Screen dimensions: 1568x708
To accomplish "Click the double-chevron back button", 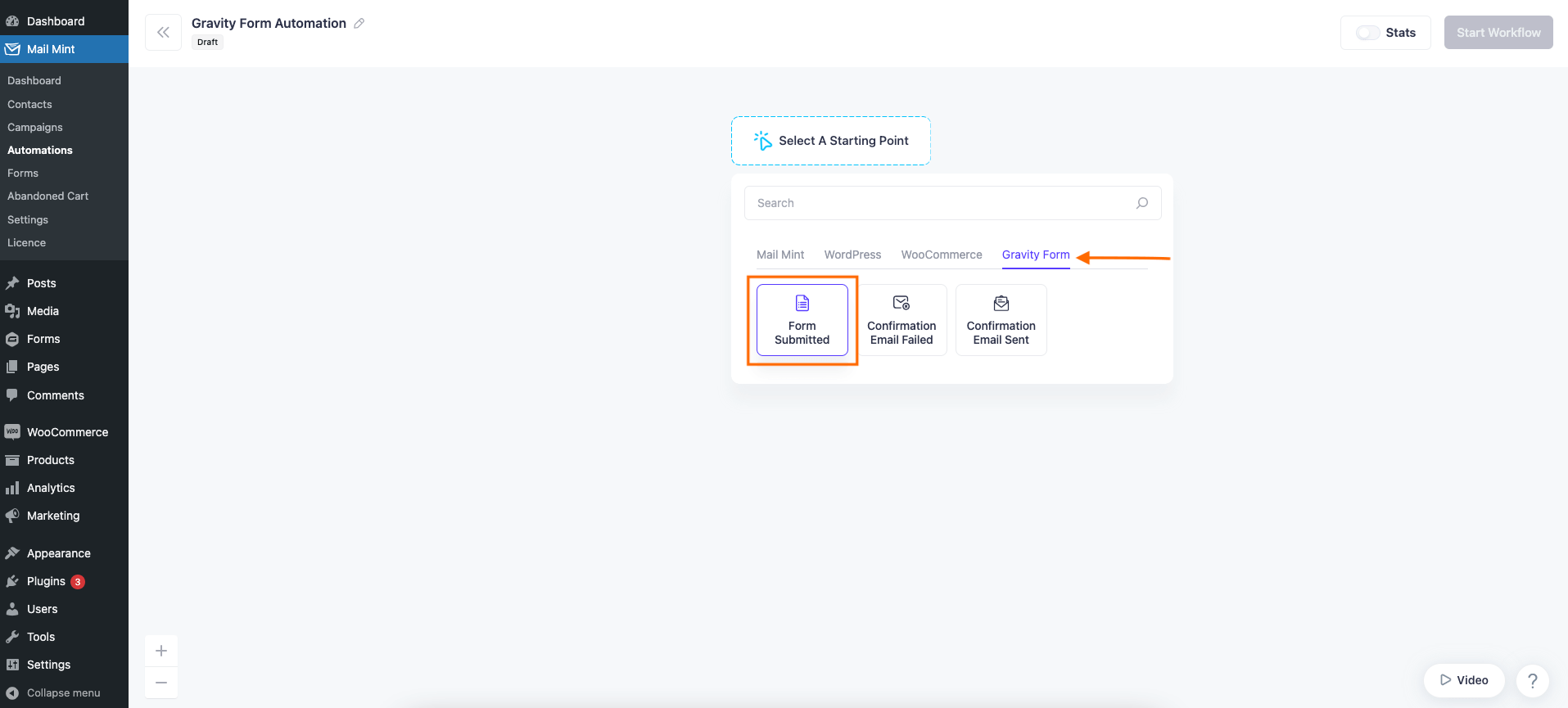I will [x=163, y=33].
